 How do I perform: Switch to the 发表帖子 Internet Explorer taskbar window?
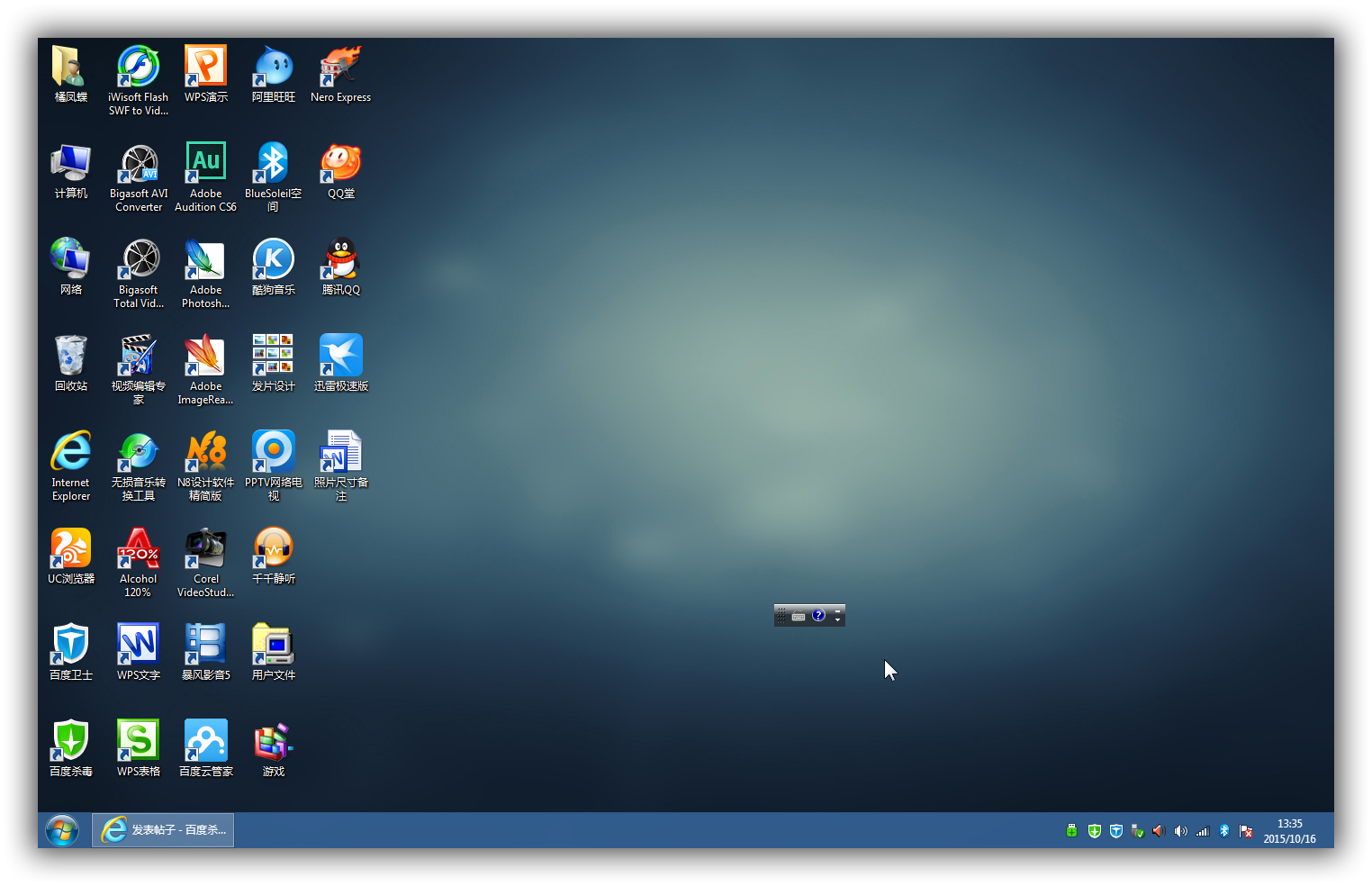click(163, 830)
